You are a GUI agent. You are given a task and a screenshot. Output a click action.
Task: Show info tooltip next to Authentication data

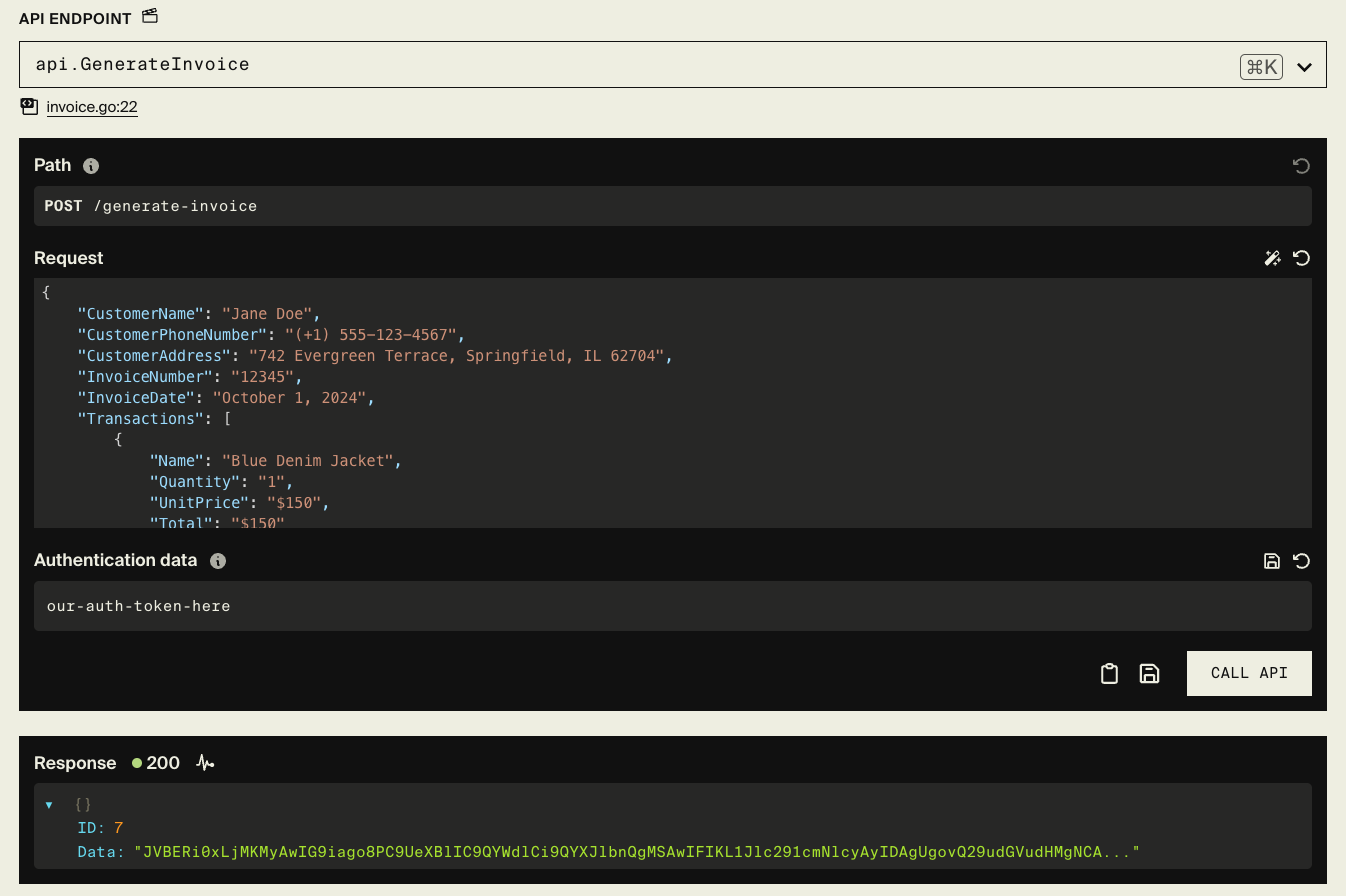[218, 561]
